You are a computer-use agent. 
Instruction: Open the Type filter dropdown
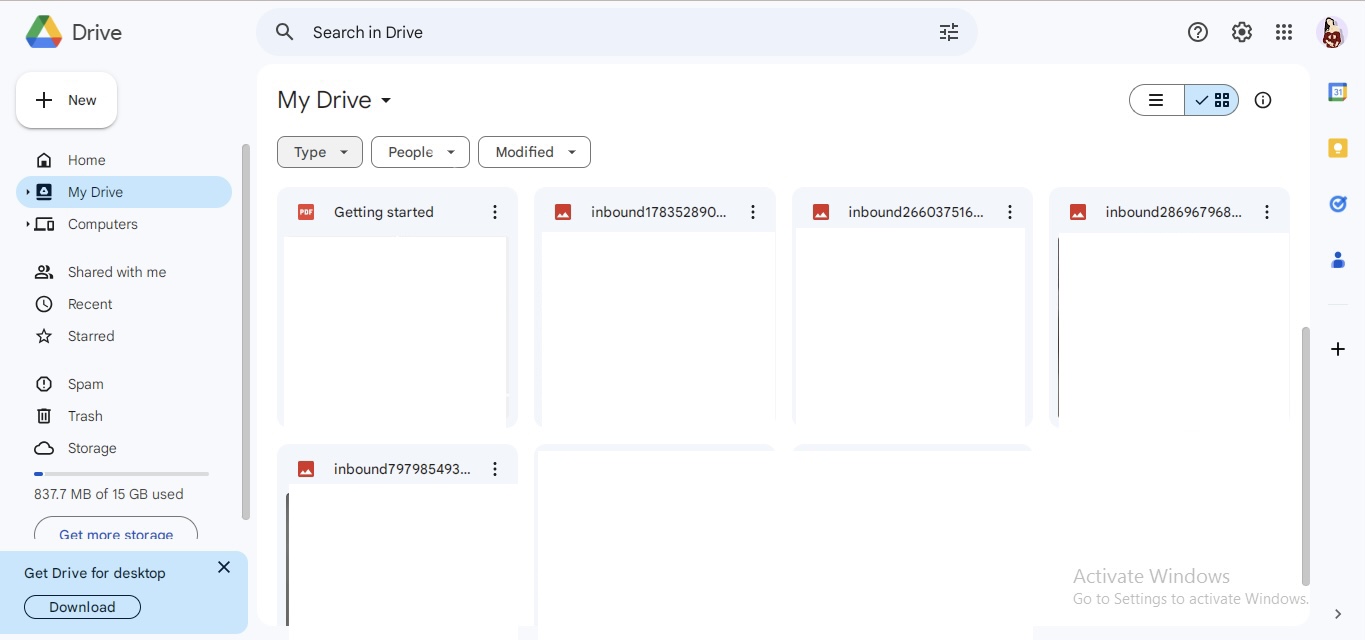(x=320, y=152)
